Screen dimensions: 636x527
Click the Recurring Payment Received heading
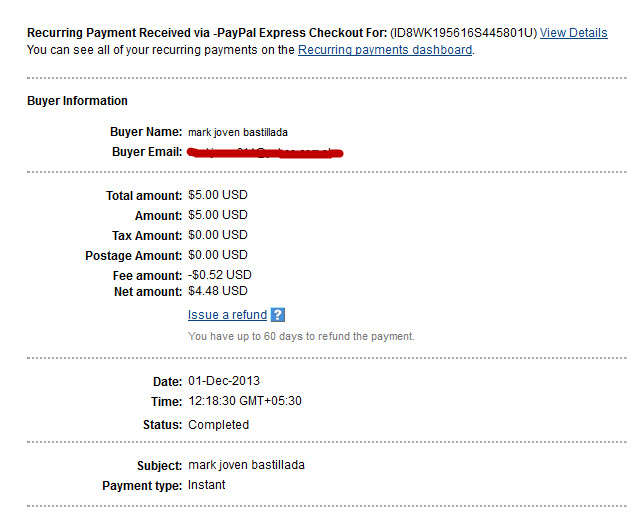tap(207, 33)
